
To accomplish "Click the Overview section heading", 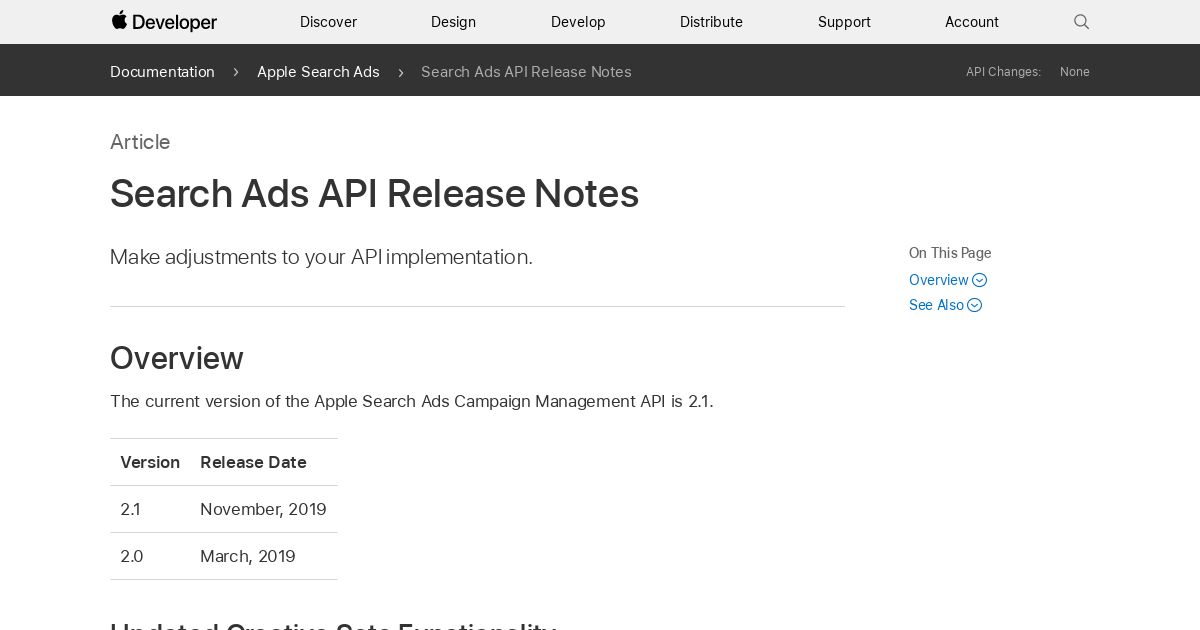I will [x=177, y=358].
